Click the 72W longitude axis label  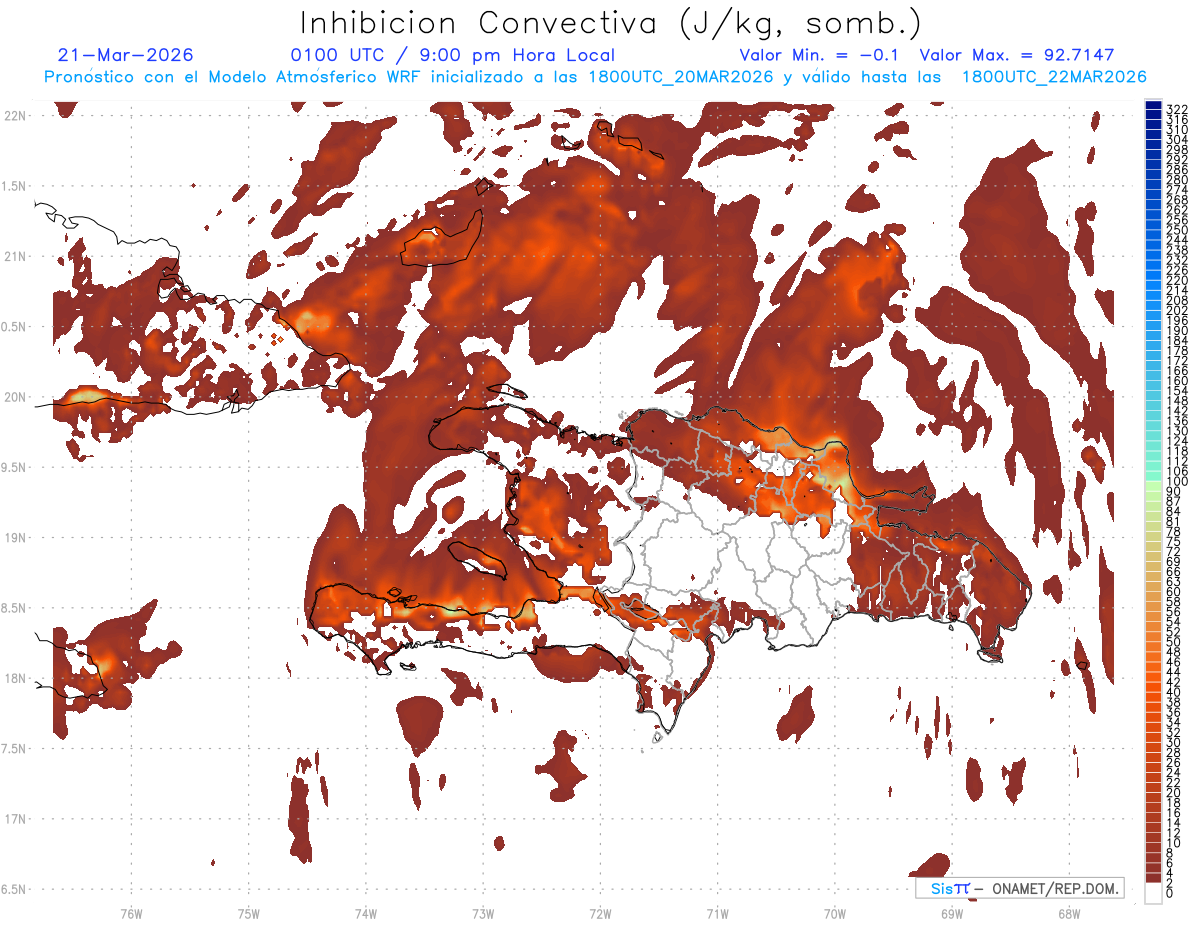[600, 913]
